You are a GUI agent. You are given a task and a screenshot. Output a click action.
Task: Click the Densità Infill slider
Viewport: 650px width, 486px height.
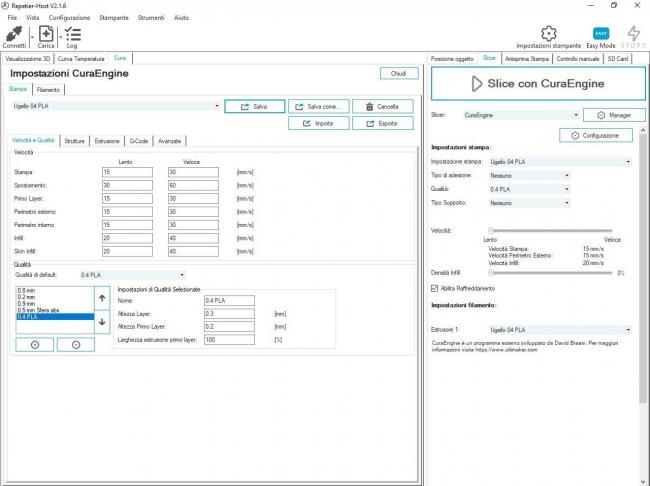pos(550,272)
